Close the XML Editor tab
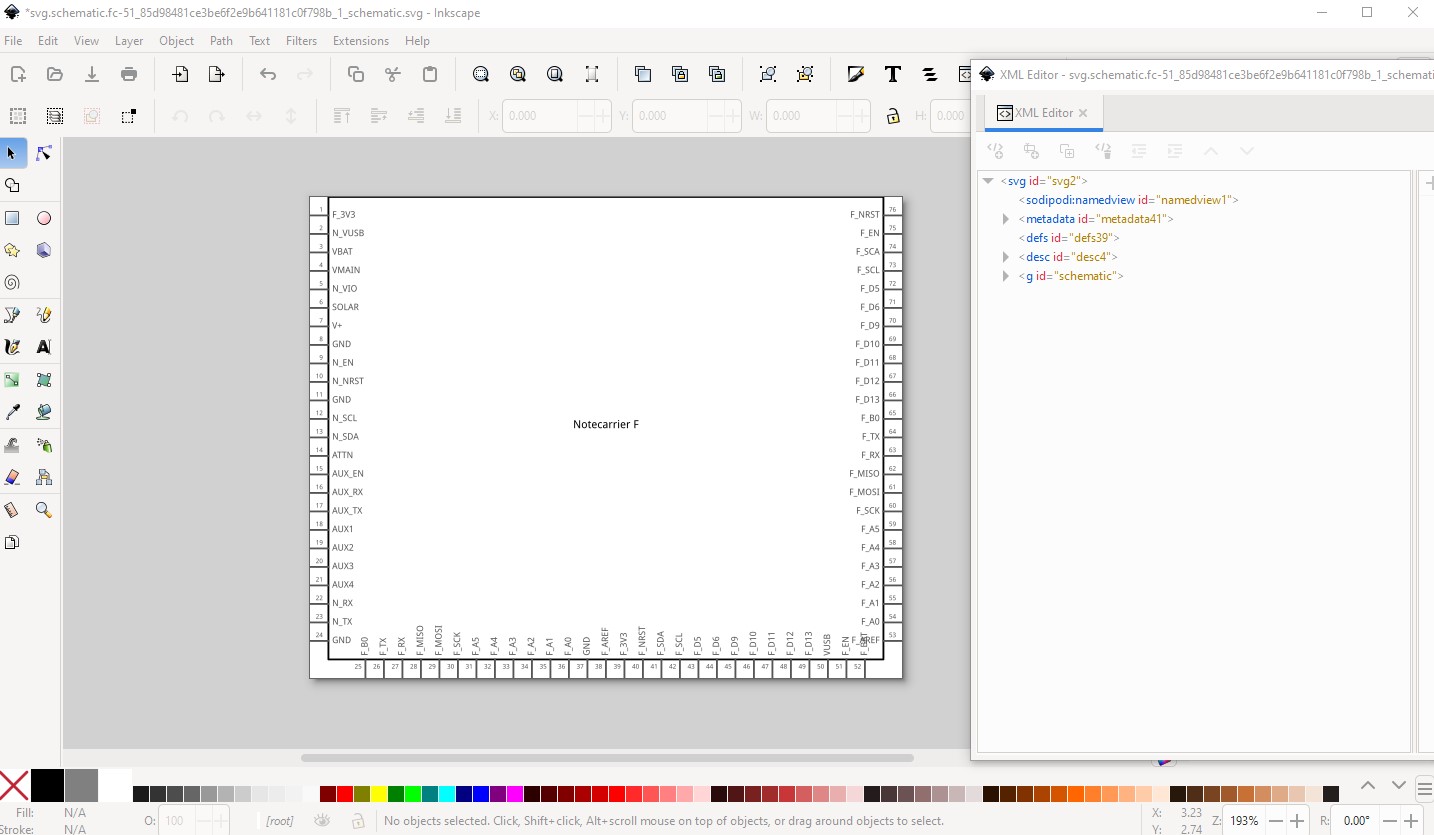1434x835 pixels. pos(1083,113)
